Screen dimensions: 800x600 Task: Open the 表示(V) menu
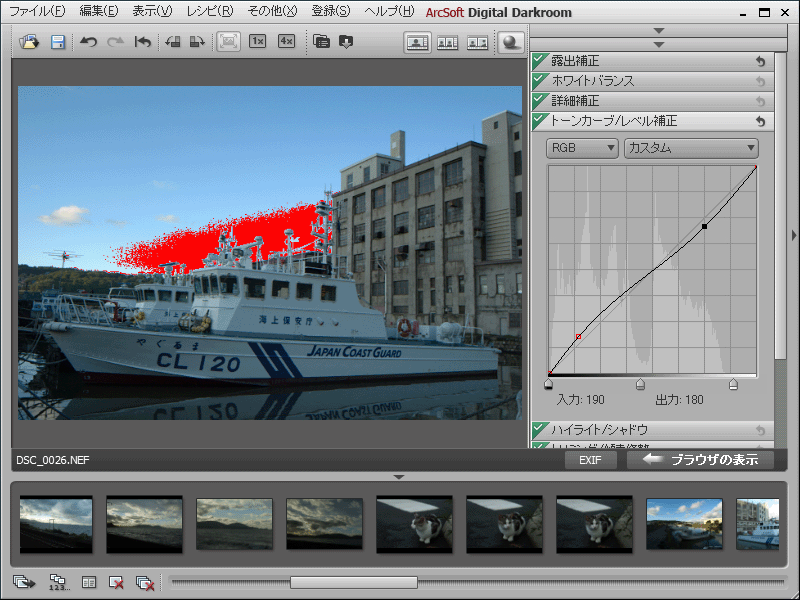152,11
